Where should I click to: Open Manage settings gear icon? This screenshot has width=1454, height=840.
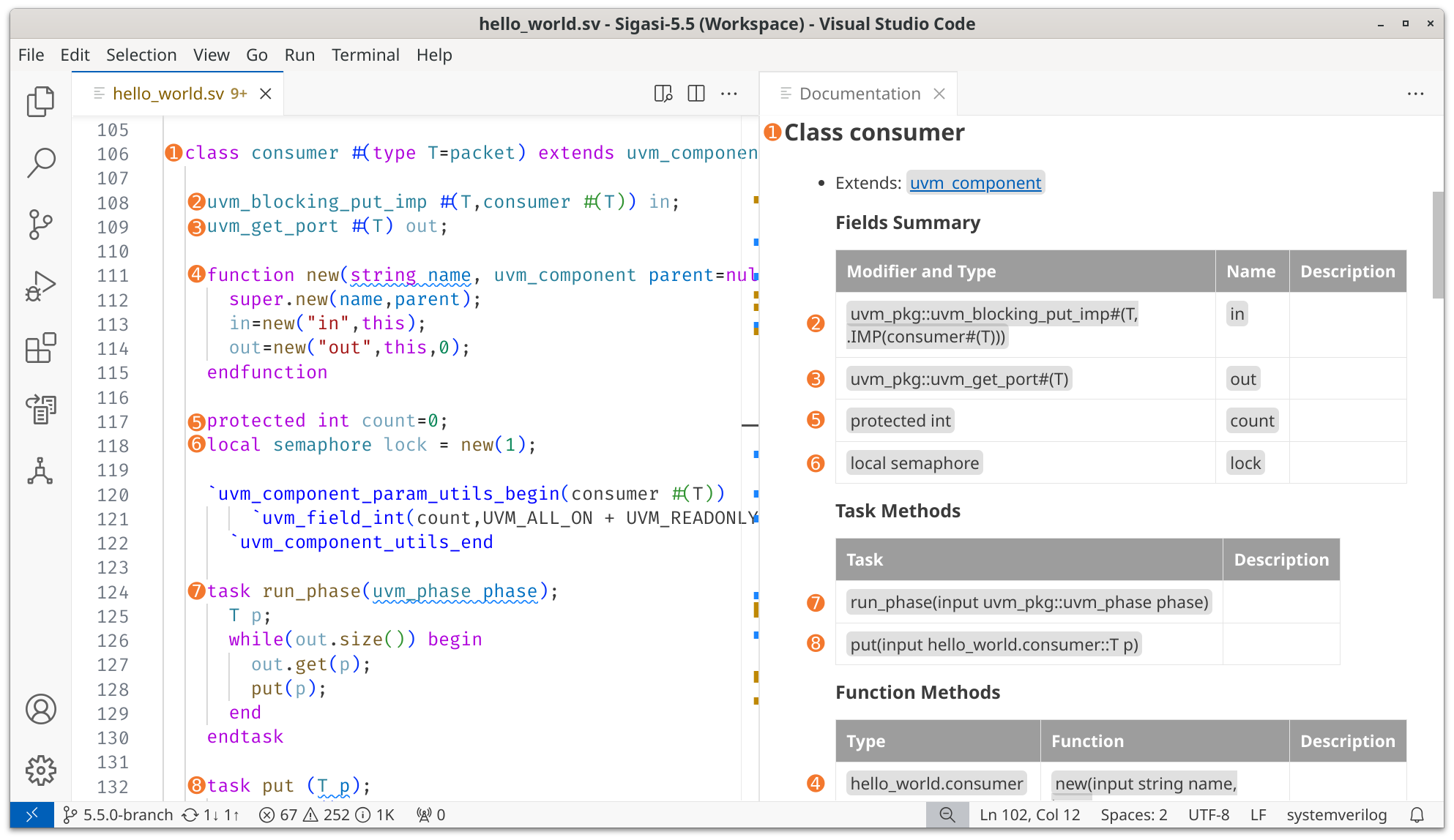pyautogui.click(x=41, y=770)
